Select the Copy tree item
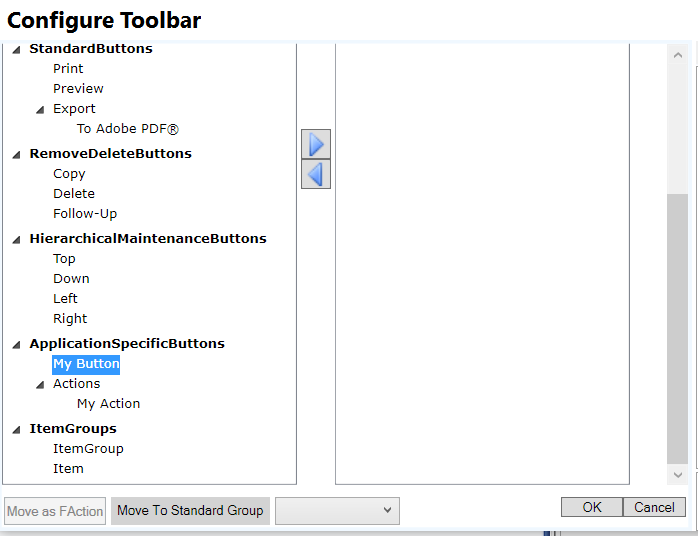This screenshot has width=698, height=536. pos(69,174)
